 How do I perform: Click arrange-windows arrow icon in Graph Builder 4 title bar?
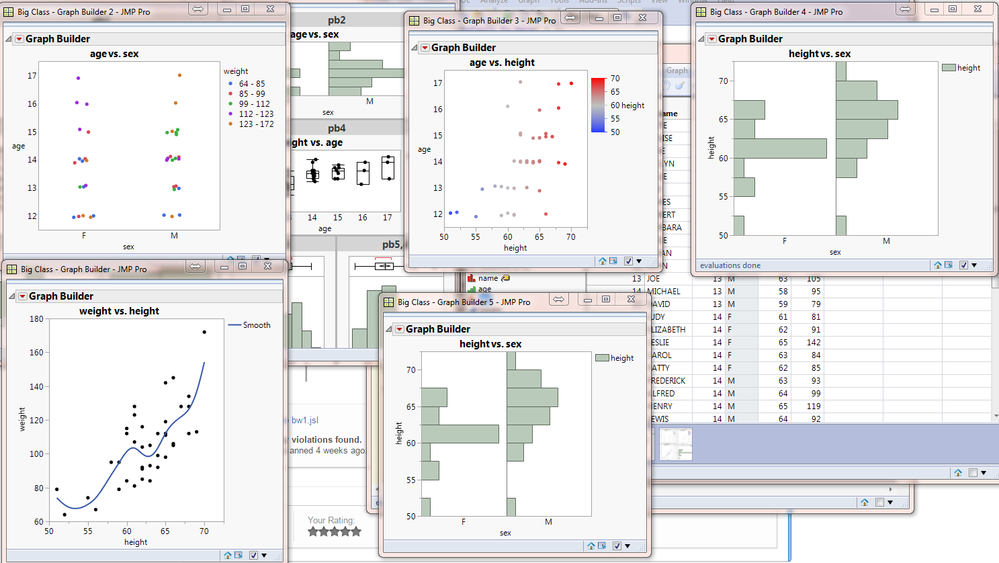point(905,9)
